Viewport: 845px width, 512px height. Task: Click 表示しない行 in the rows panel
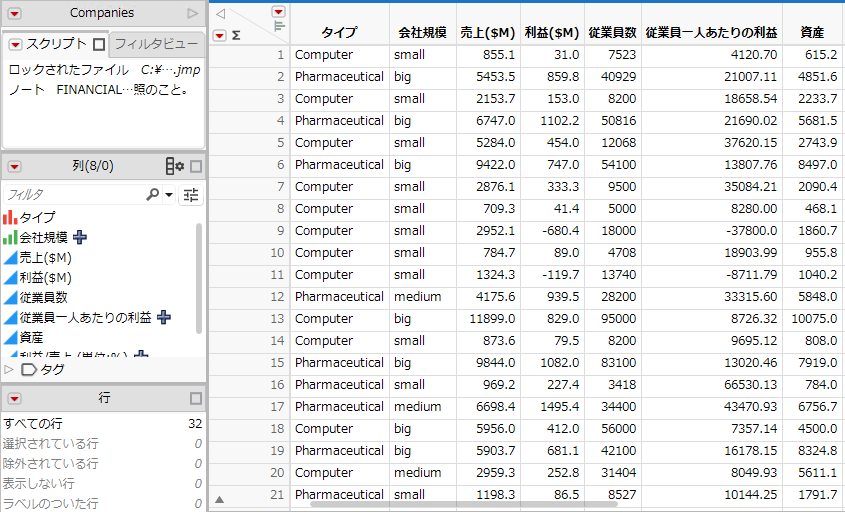coord(39,483)
